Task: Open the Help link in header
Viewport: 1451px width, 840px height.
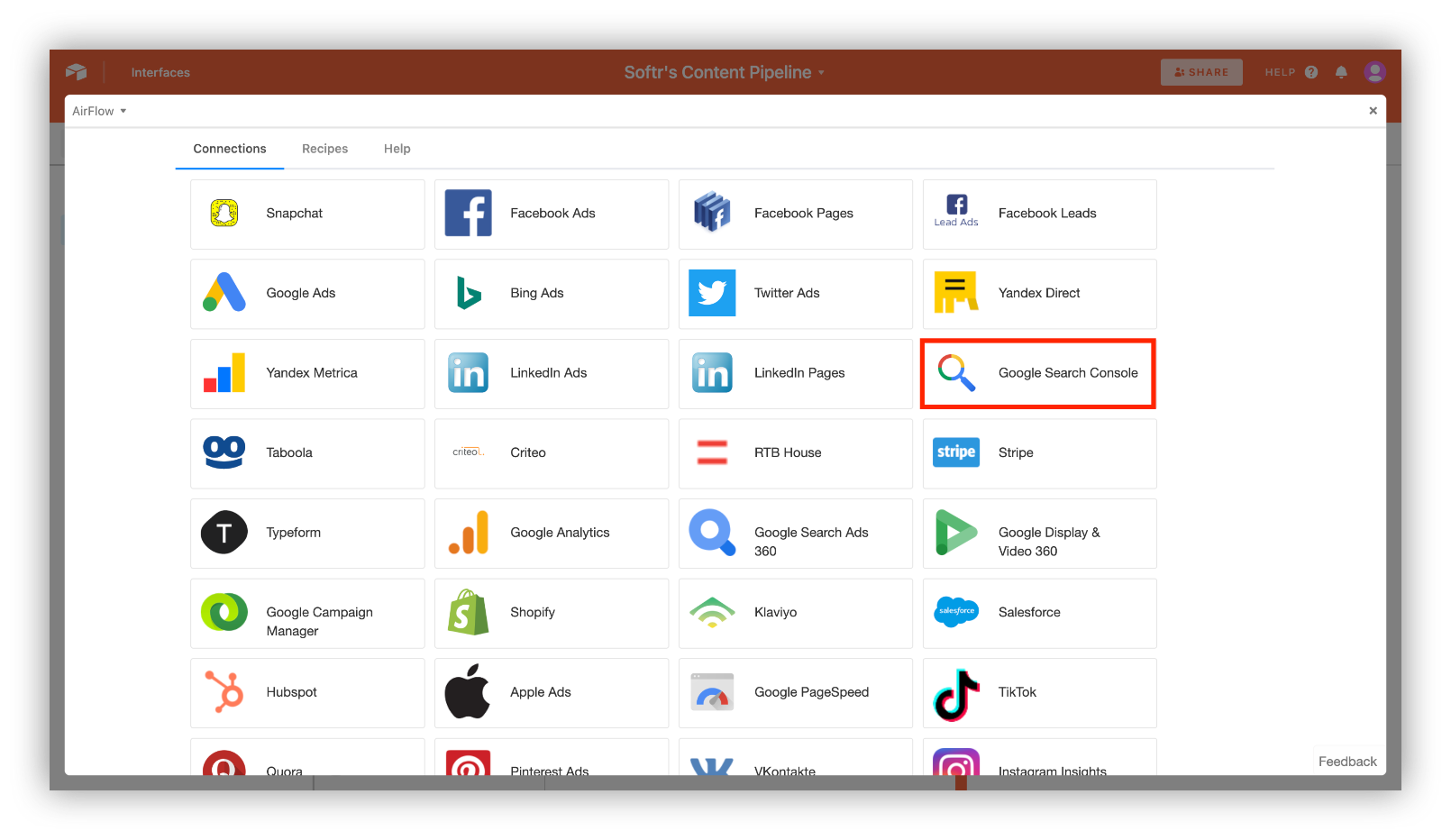Action: [x=1291, y=72]
